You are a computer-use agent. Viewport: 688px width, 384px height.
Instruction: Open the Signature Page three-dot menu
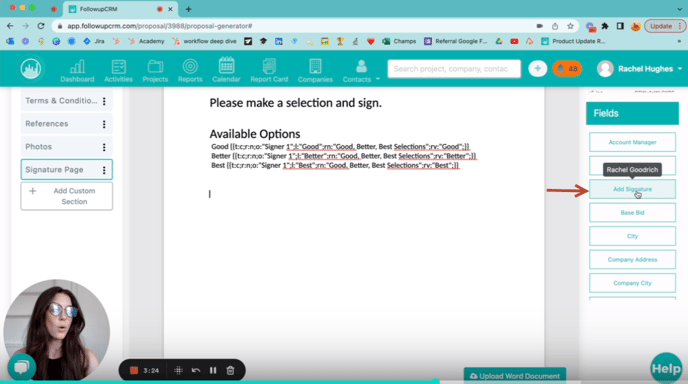[104, 170]
